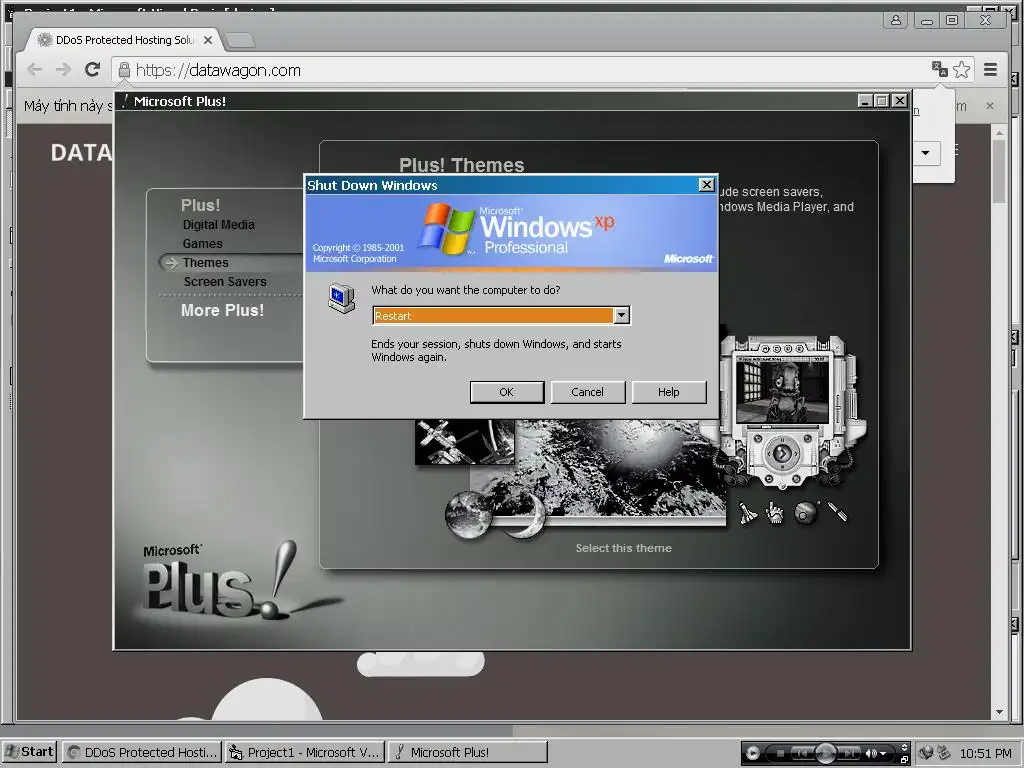
Task: Play media in taskbar player
Action: (x=825, y=753)
